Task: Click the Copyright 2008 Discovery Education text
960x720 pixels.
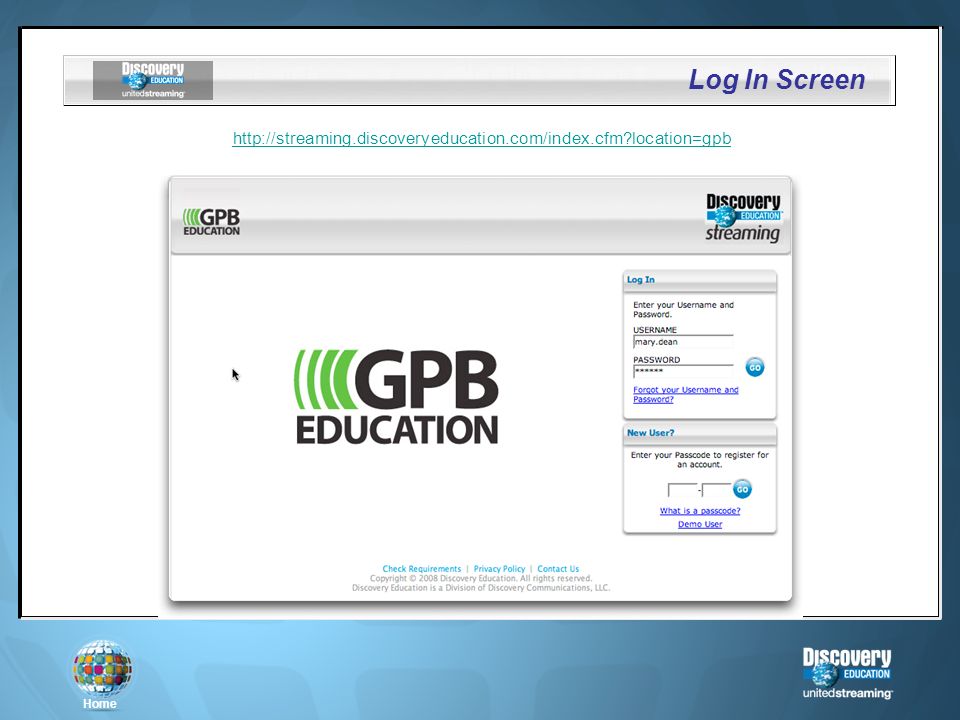Action: (x=481, y=578)
